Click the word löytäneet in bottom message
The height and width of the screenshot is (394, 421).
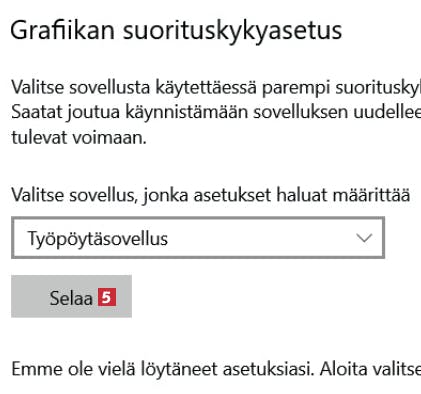pos(179,369)
